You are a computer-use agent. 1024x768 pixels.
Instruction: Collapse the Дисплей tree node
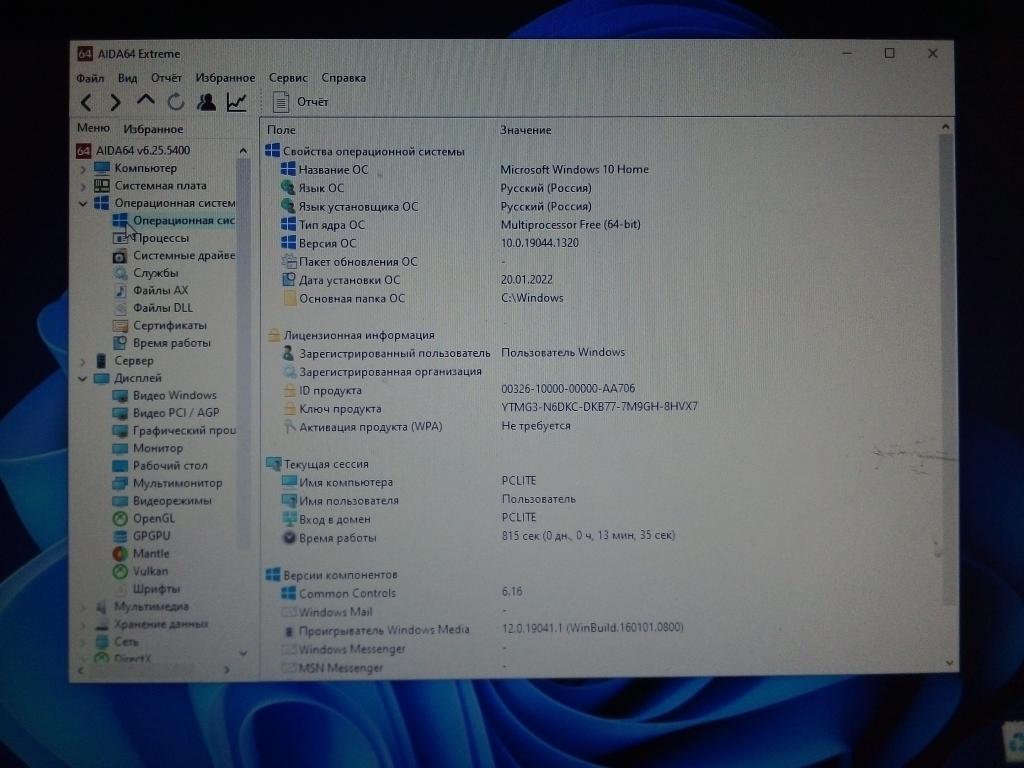pos(83,378)
